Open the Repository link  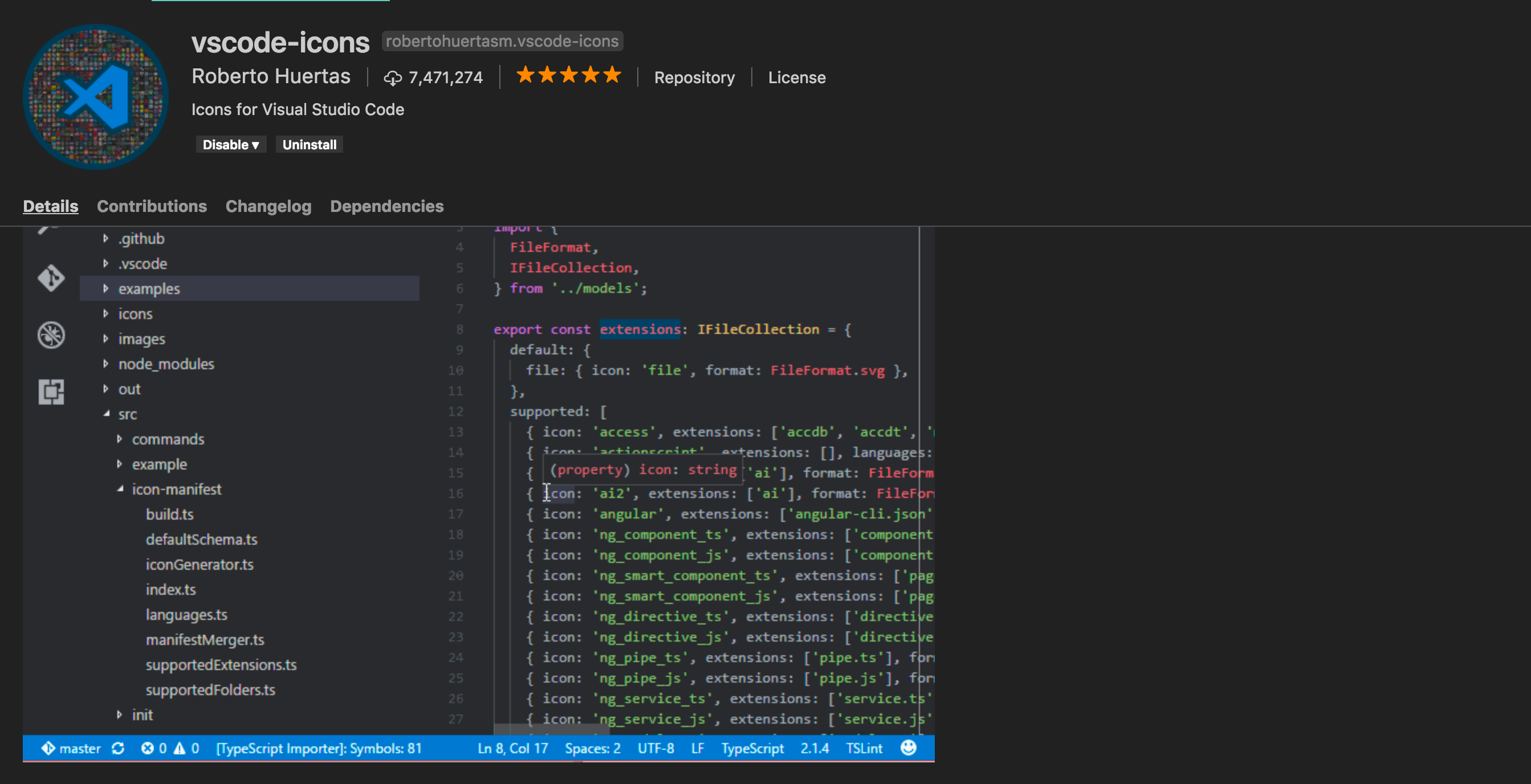coord(694,77)
